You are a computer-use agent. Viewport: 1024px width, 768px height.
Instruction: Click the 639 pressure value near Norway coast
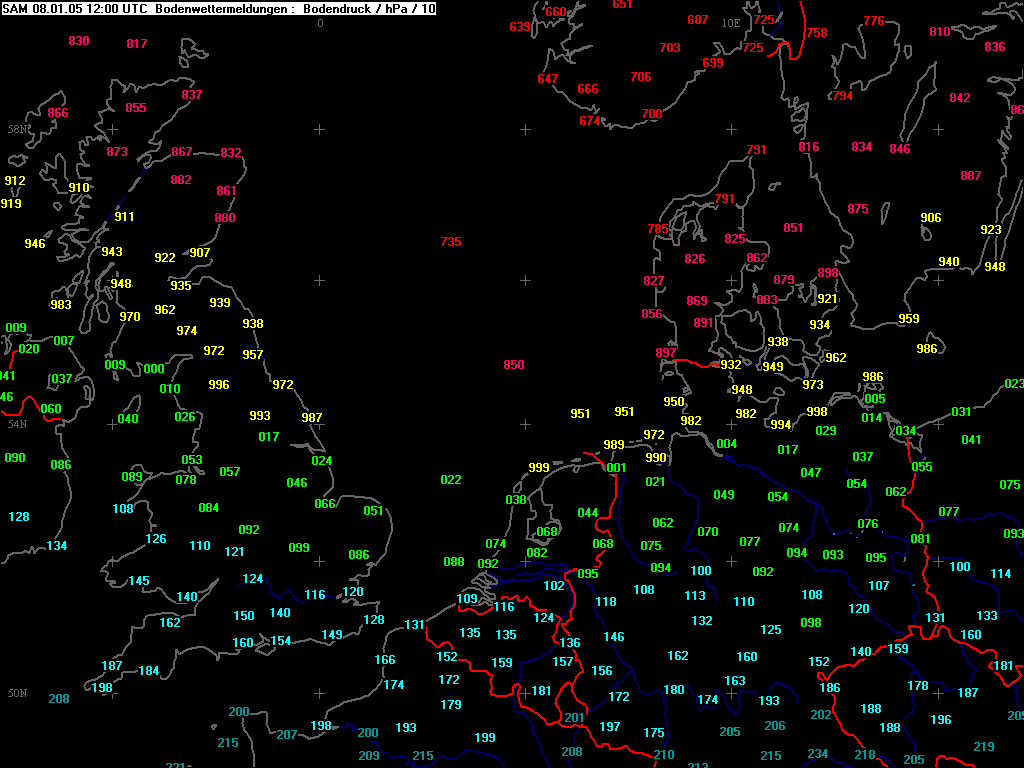pyautogui.click(x=520, y=27)
